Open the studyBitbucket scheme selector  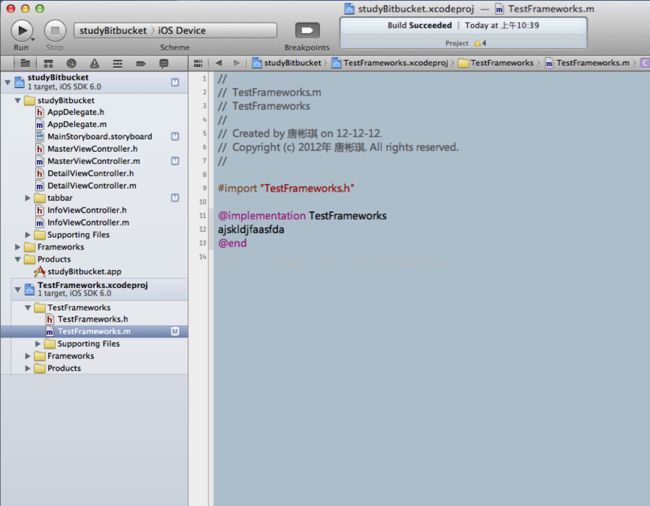(x=113, y=31)
